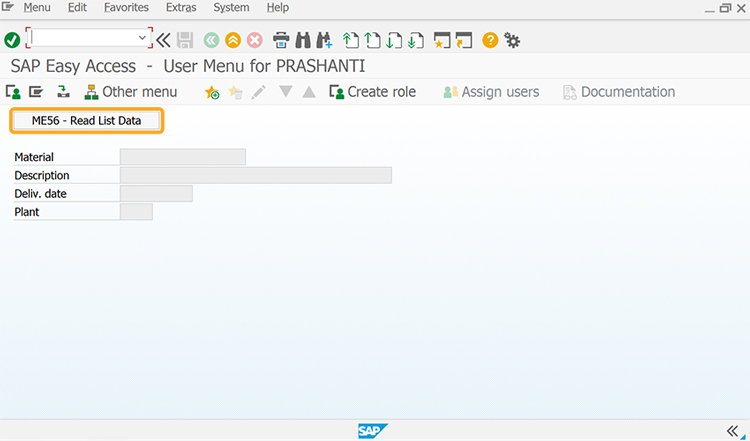Collapse the command field with double chevron
The height and width of the screenshot is (441, 750).
tap(163, 40)
